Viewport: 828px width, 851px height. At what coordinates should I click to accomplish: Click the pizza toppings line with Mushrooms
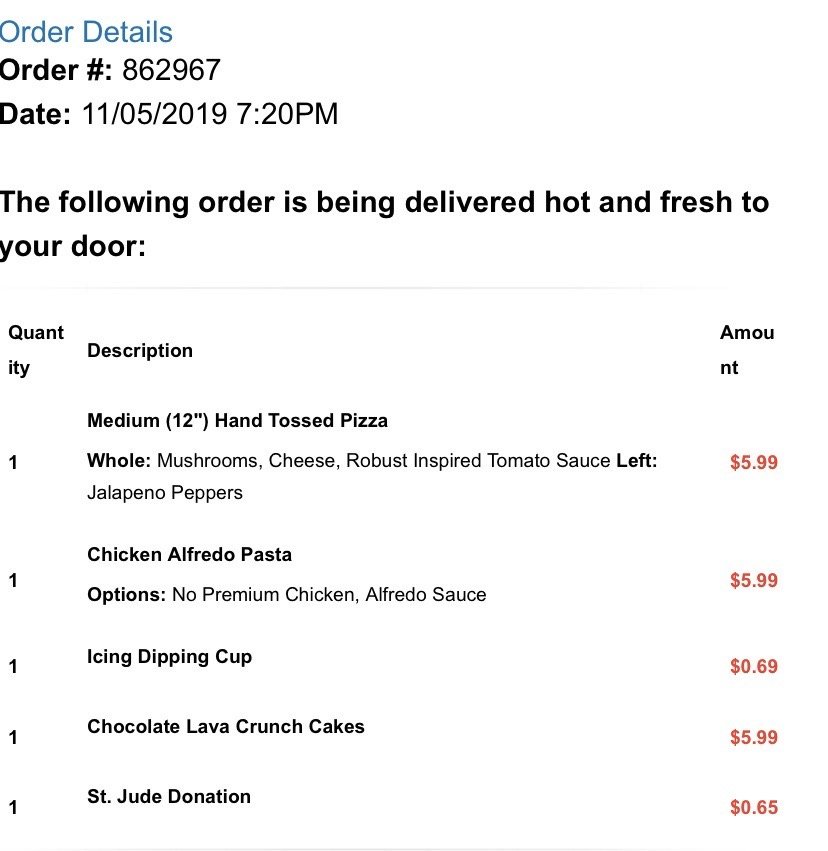click(x=372, y=462)
